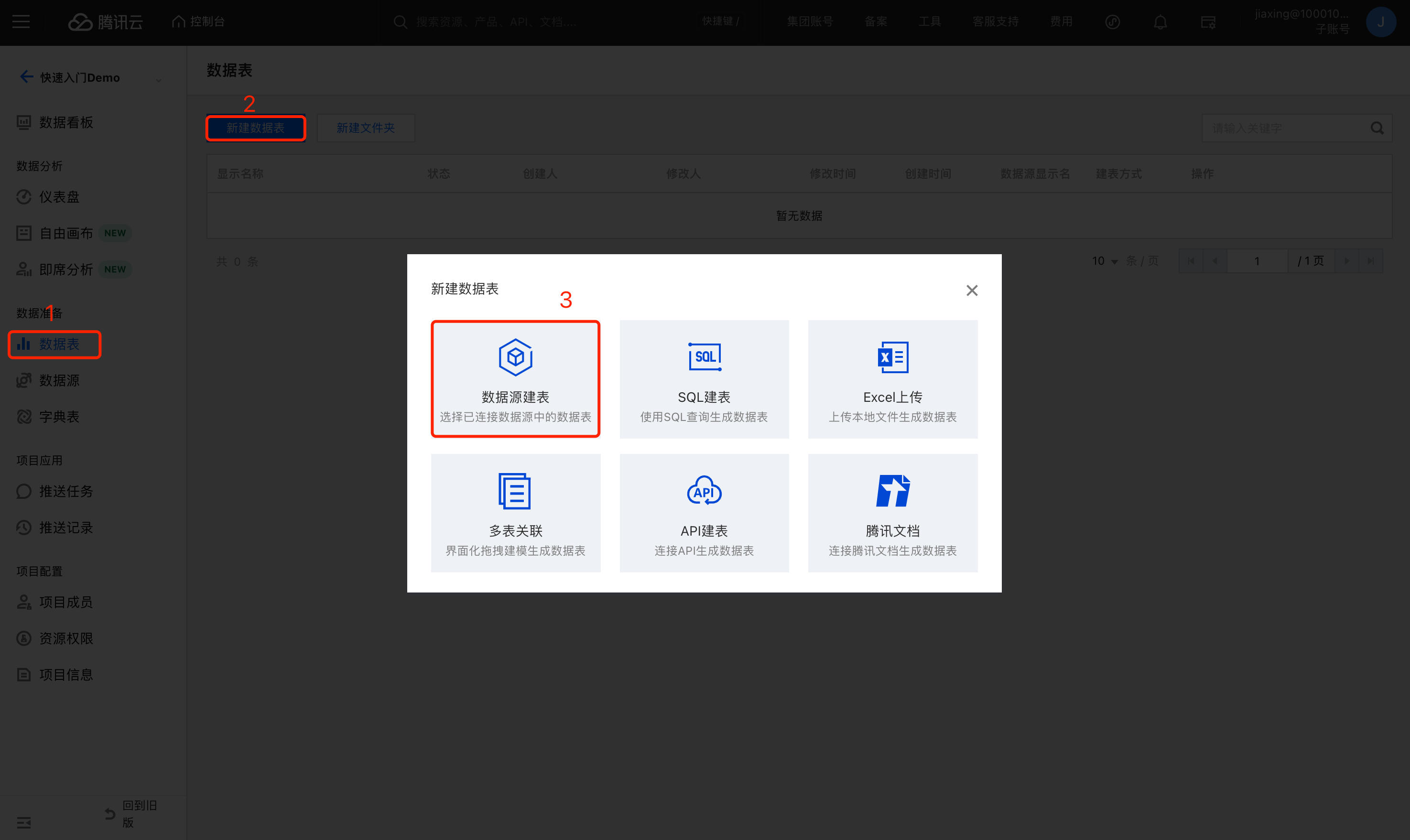This screenshot has width=1410, height=840.
Task: Open 数据看板 in the sidebar
Action: (55, 122)
